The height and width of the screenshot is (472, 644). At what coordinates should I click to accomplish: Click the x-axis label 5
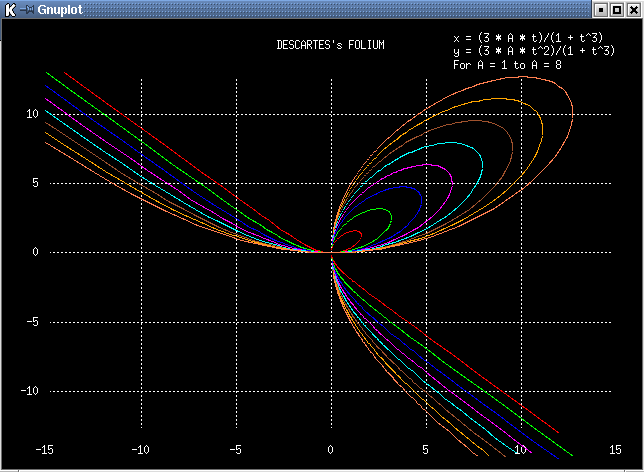pyautogui.click(x=426, y=450)
